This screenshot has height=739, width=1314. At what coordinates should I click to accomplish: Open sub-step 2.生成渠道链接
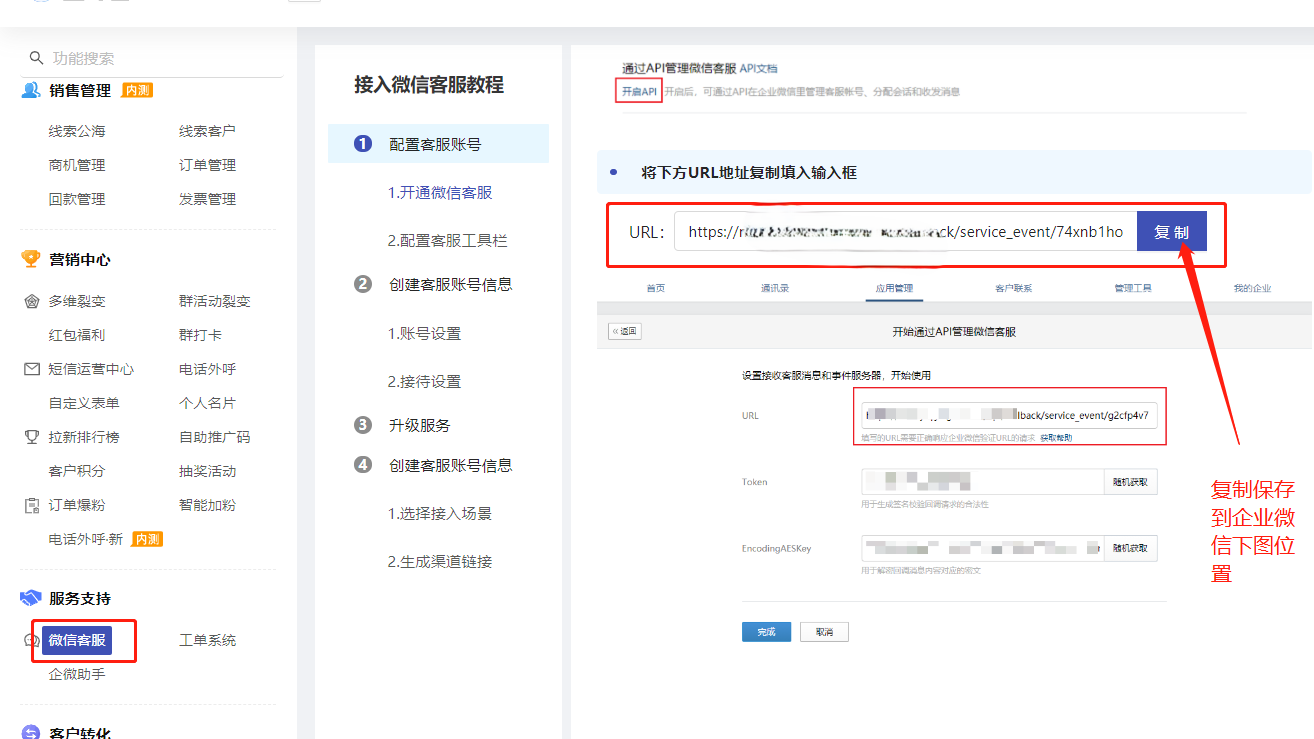coord(440,561)
